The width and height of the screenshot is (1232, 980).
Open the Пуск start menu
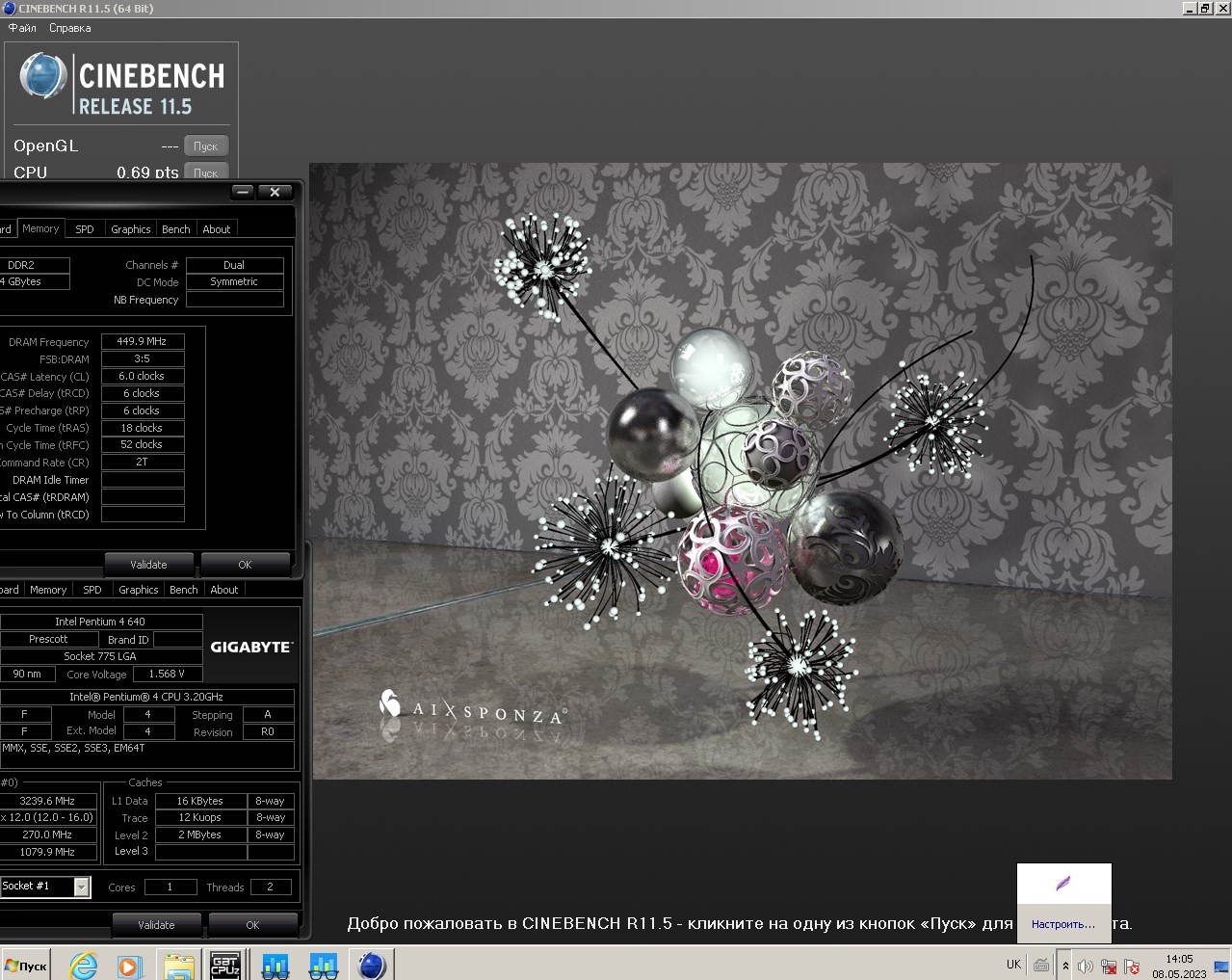tap(27, 966)
